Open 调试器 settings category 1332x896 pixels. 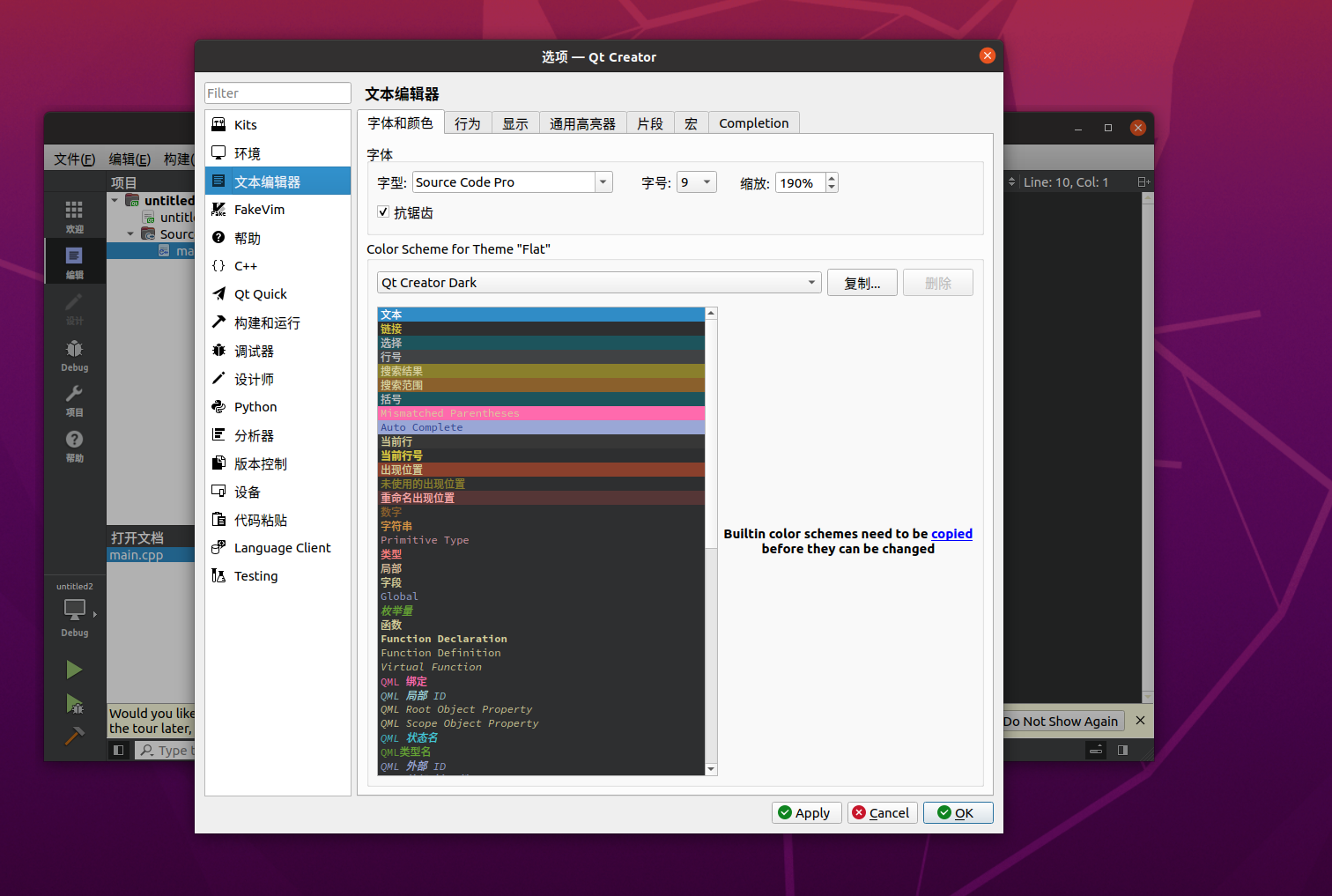277,351
